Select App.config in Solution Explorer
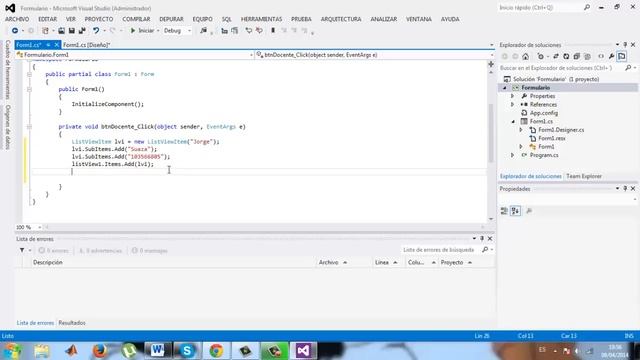 click(544, 113)
